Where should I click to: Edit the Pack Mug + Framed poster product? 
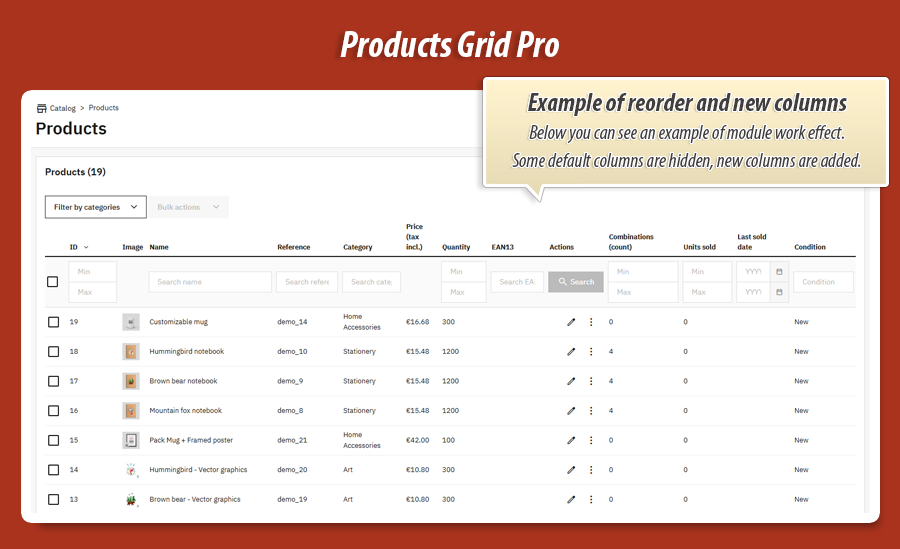click(x=571, y=440)
